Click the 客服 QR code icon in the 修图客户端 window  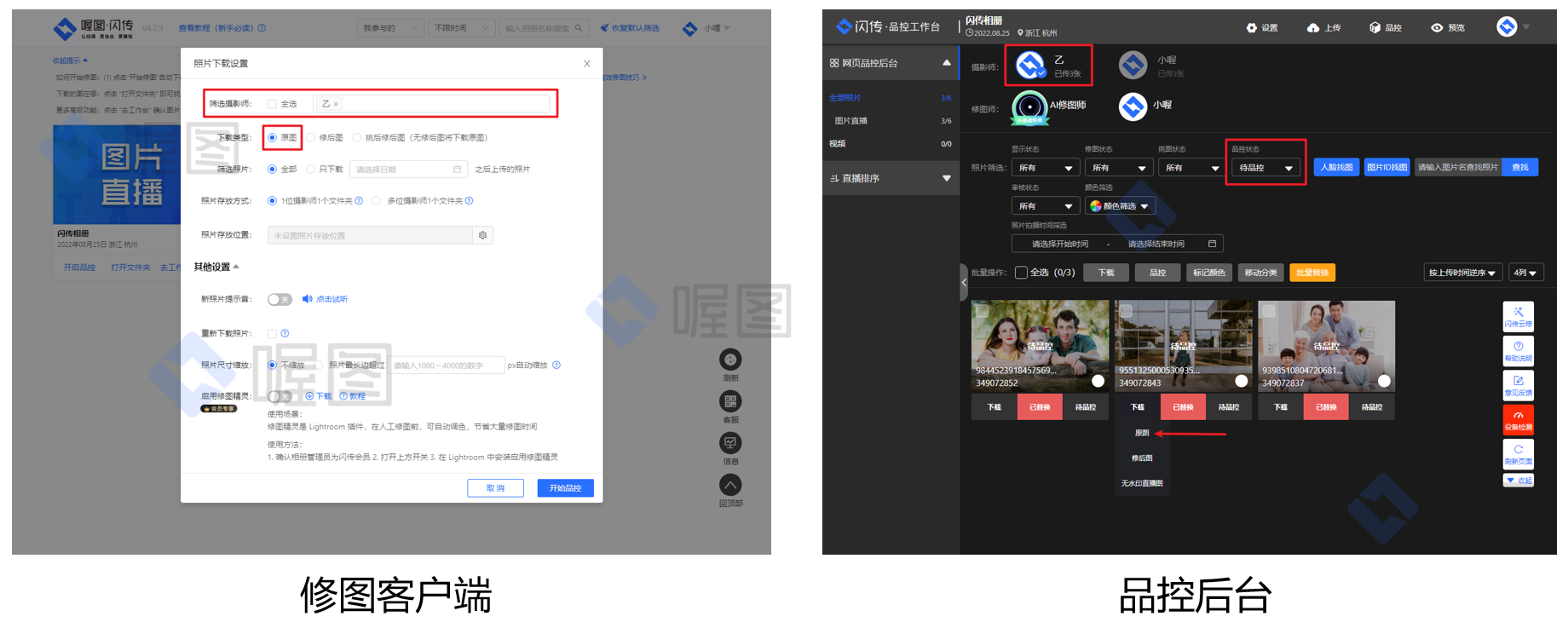(x=730, y=401)
